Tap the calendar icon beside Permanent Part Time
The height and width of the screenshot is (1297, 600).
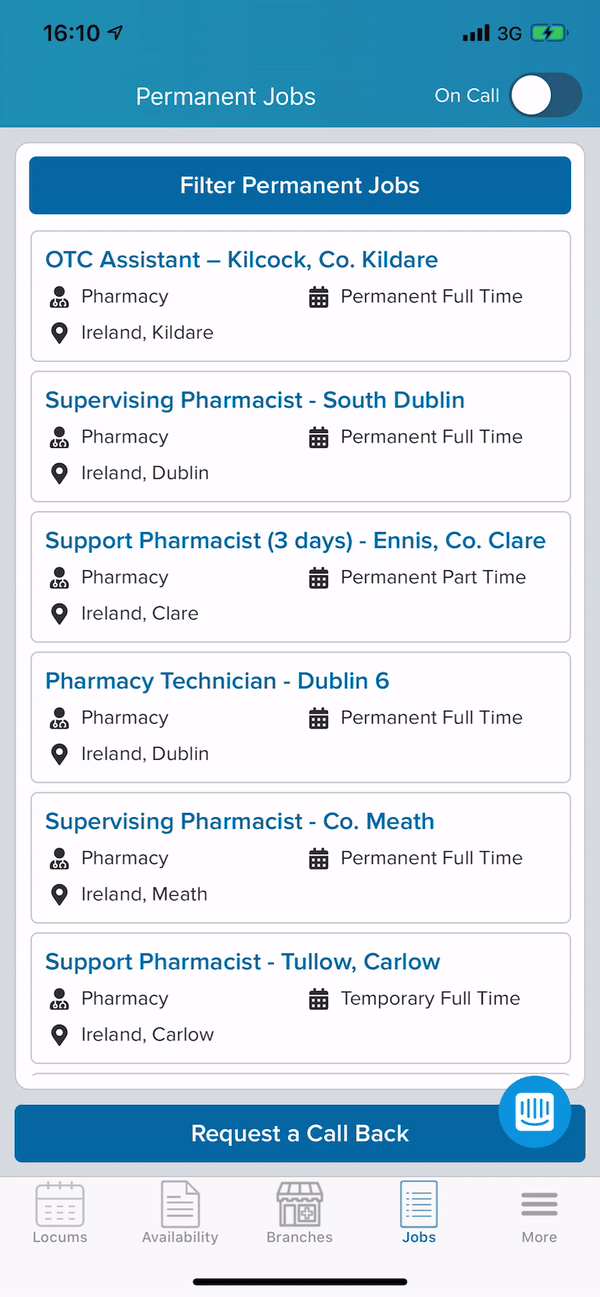pos(319,578)
